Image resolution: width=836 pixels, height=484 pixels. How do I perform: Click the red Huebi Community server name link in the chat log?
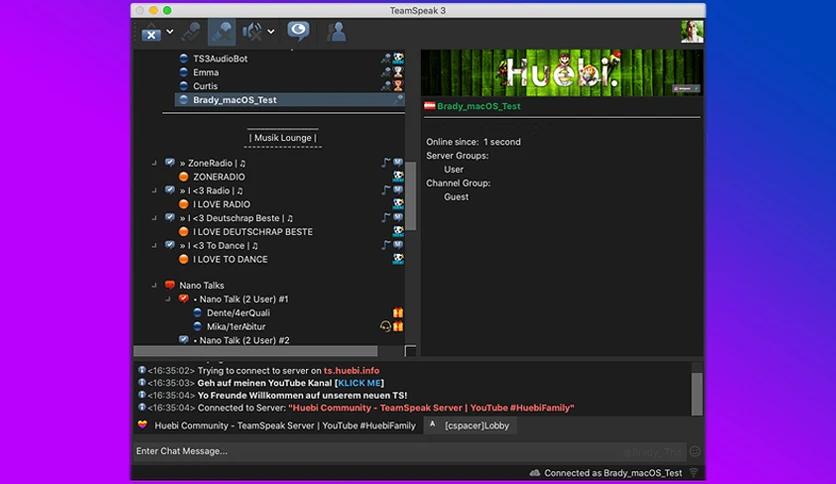[431, 408]
